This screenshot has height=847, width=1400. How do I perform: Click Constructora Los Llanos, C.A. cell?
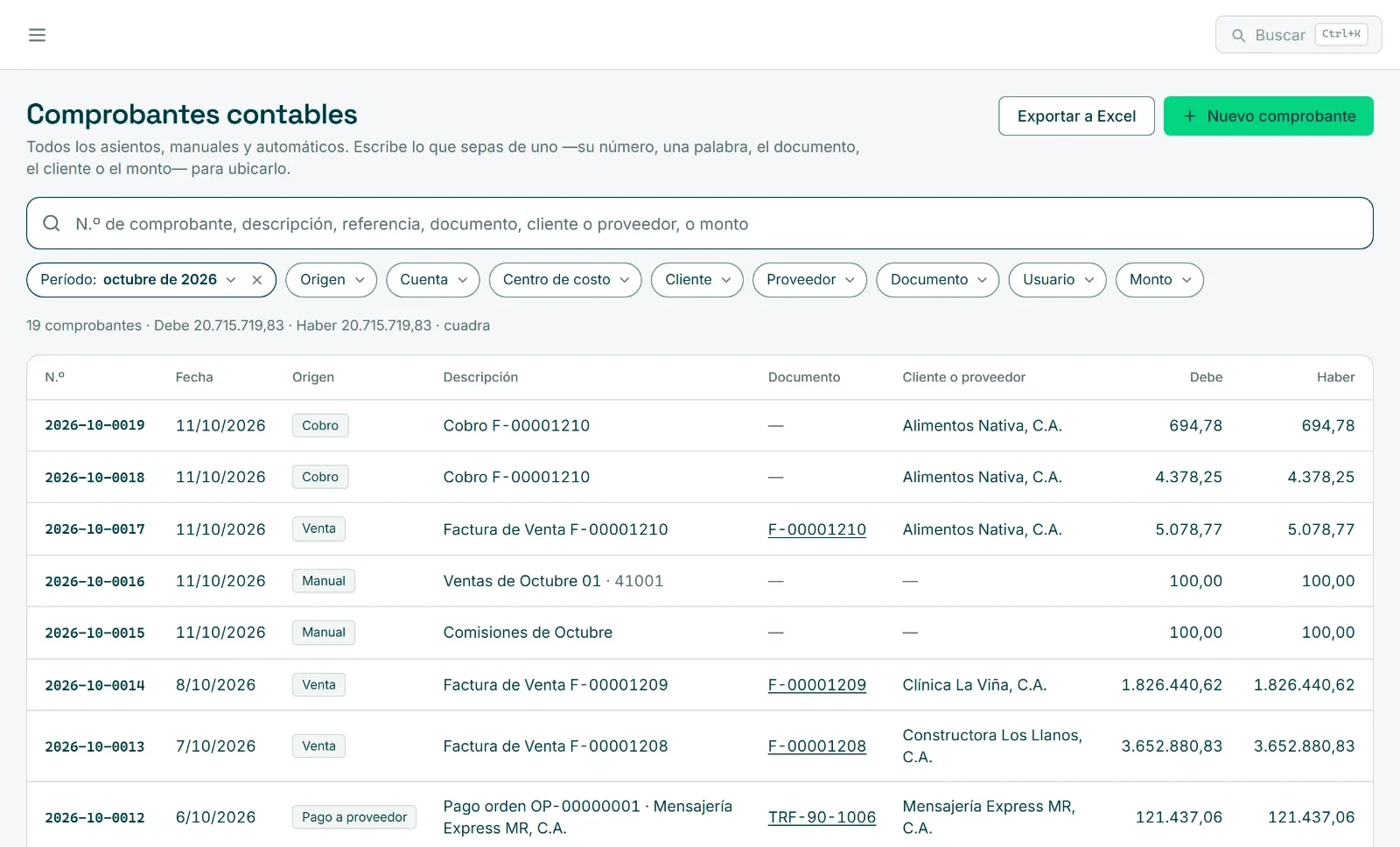pos(992,746)
